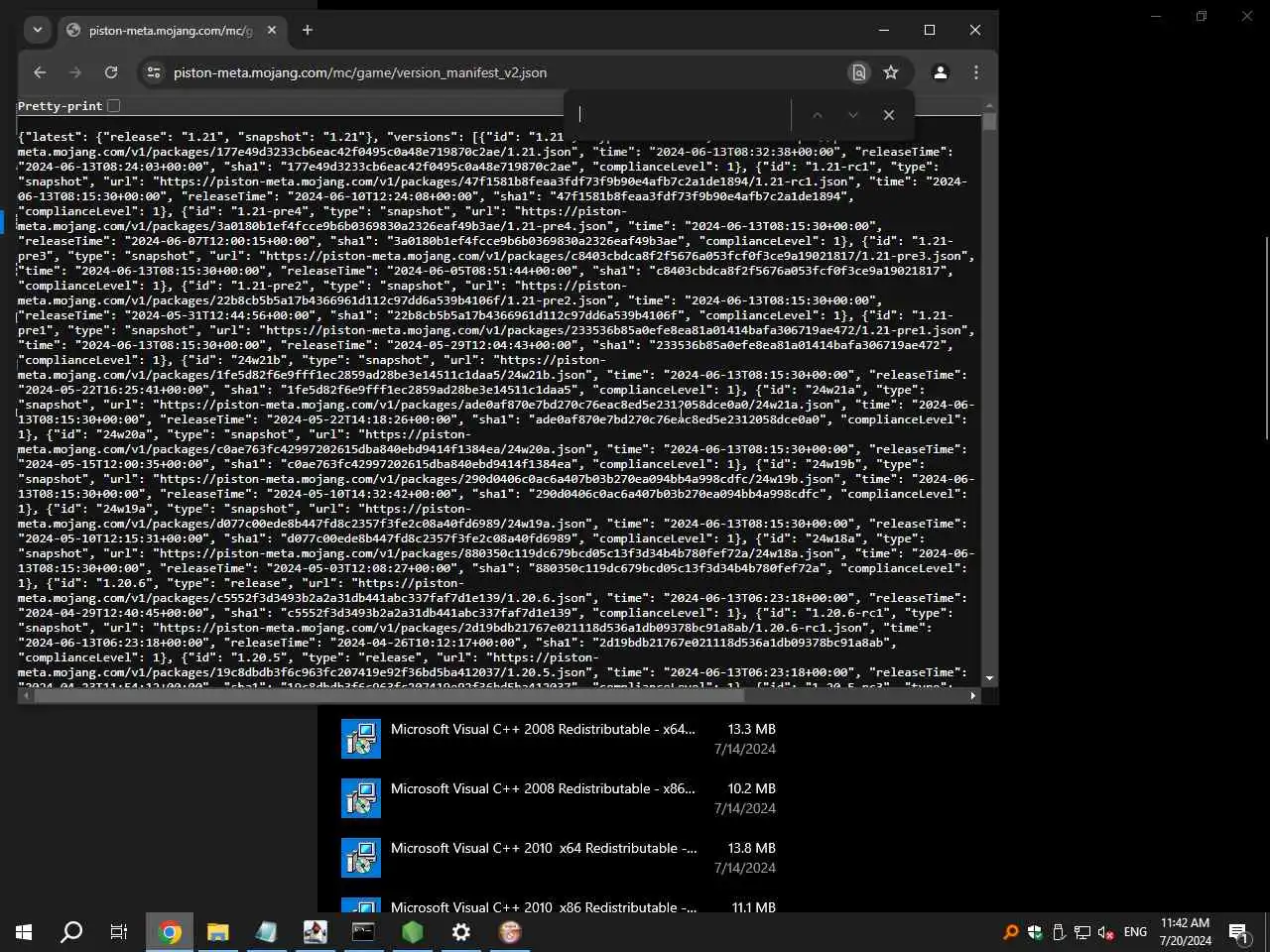View site information icon in address bar

coord(153,72)
